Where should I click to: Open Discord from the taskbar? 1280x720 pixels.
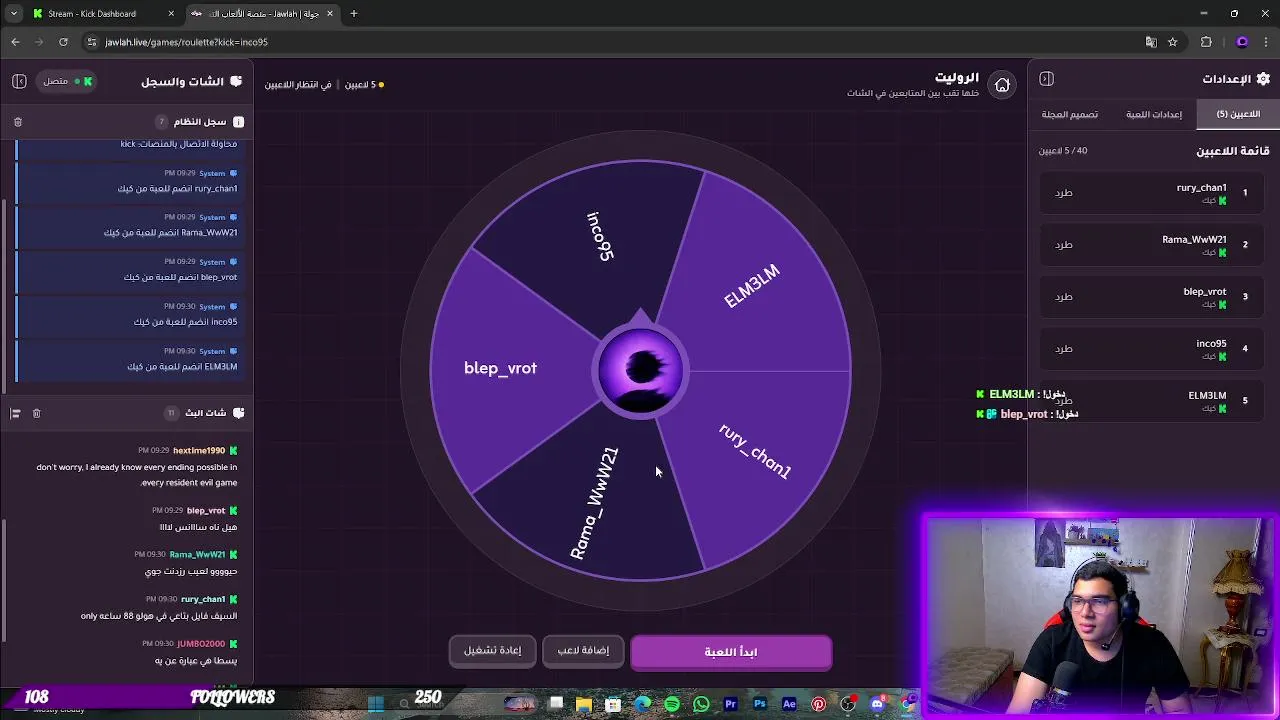pos(877,704)
